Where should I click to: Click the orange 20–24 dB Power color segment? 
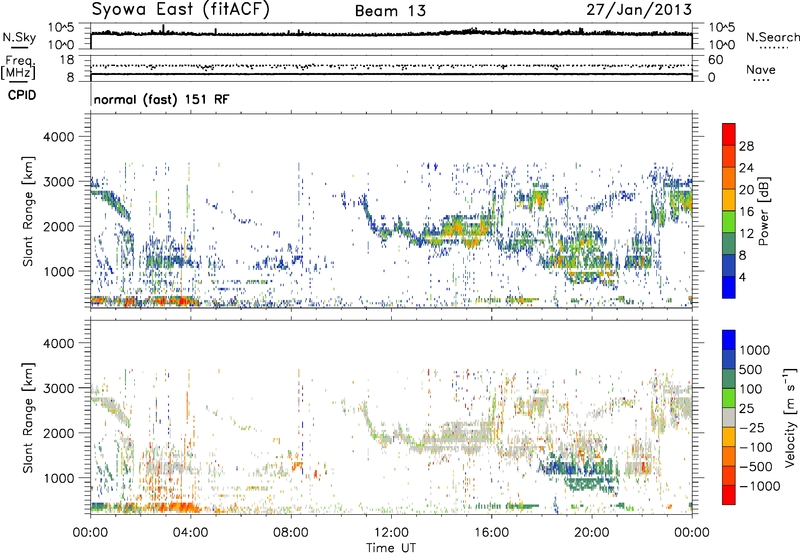pos(729,178)
